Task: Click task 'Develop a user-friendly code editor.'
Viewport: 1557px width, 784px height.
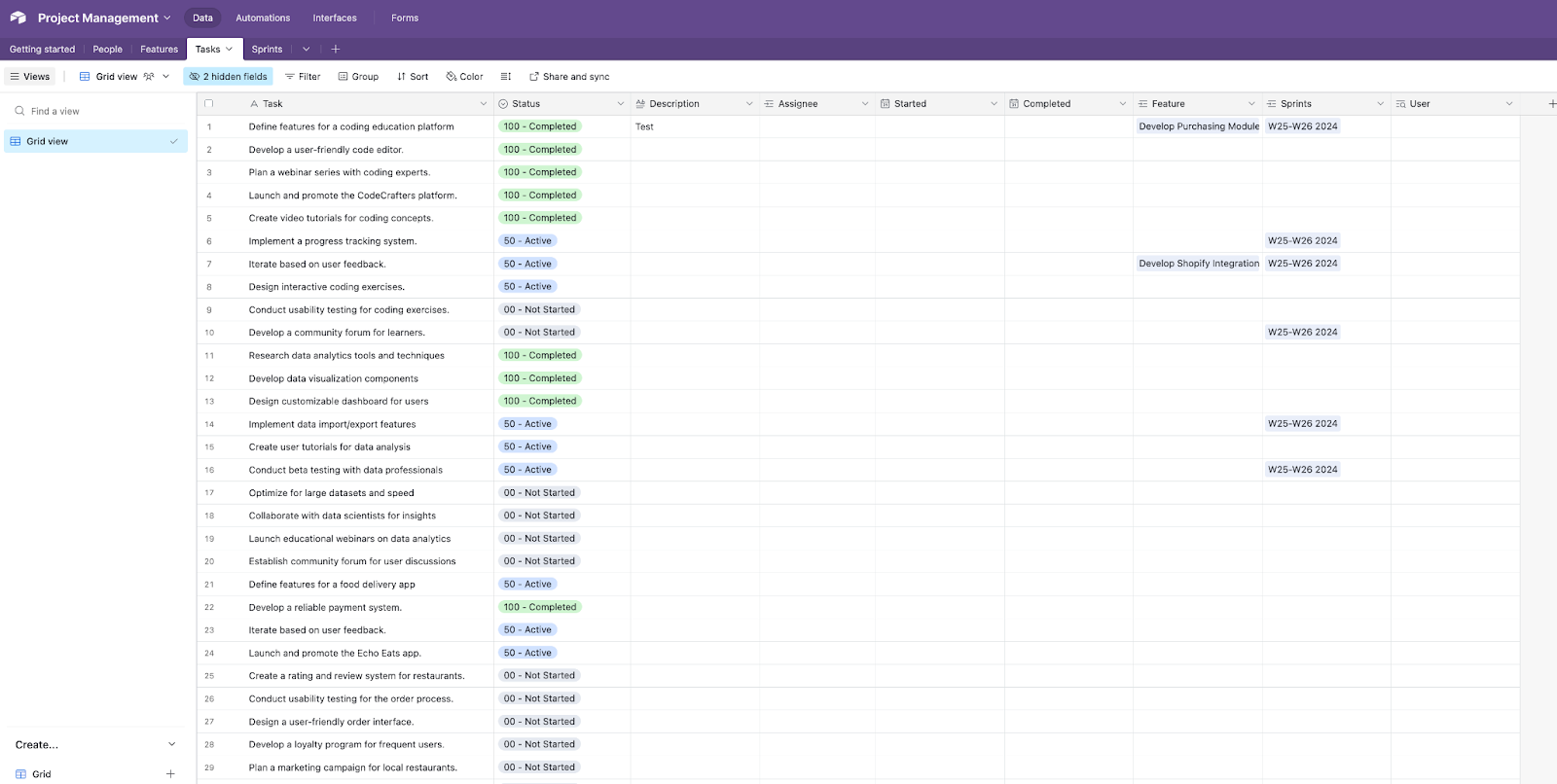Action: pyautogui.click(x=326, y=150)
